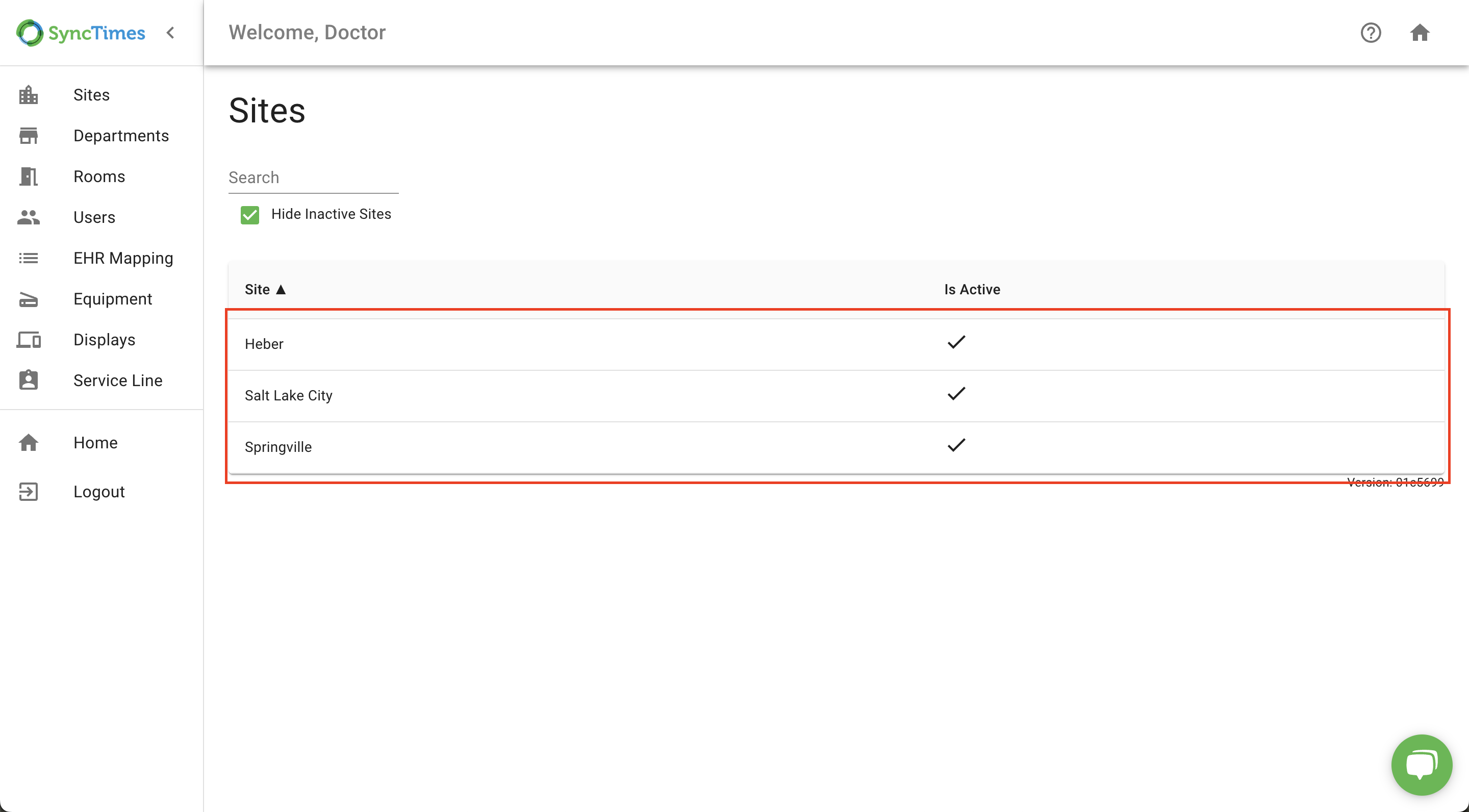This screenshot has width=1469, height=812.
Task: Focus the Search input field
Action: 314,178
